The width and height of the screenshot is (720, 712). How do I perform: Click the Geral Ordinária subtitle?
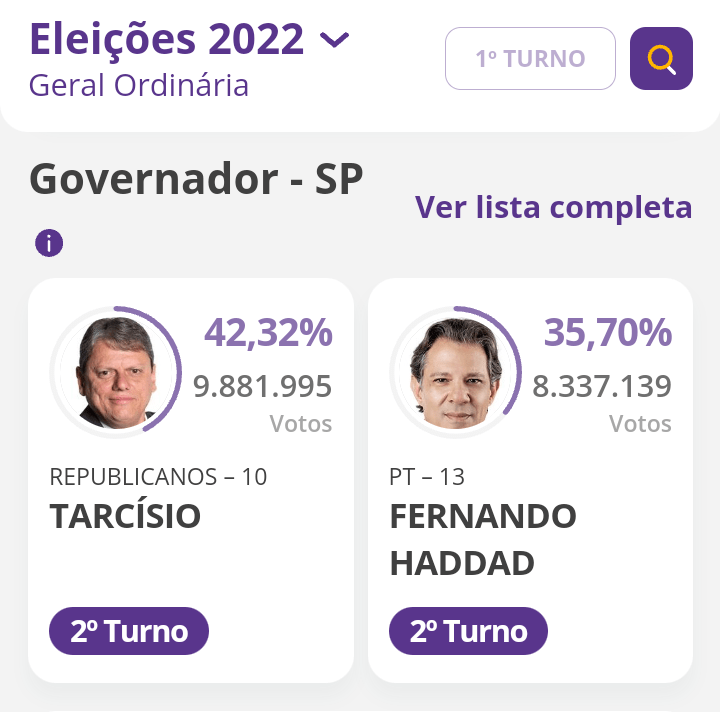[x=139, y=85]
